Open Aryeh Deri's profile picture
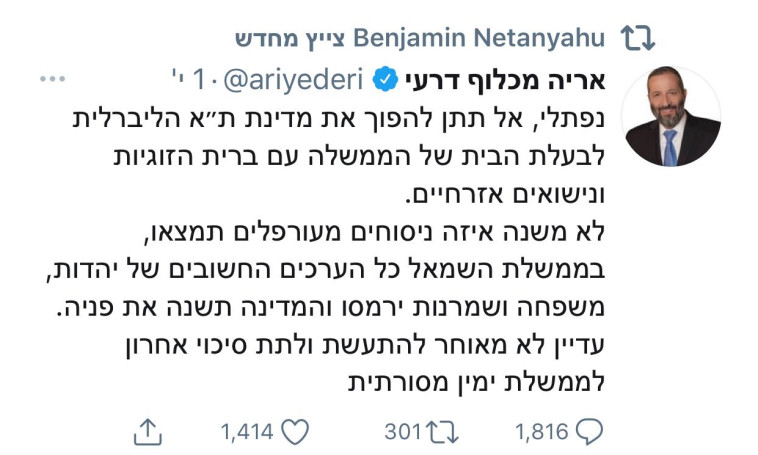Screen dimensions: 758x455 [x=670, y=117]
